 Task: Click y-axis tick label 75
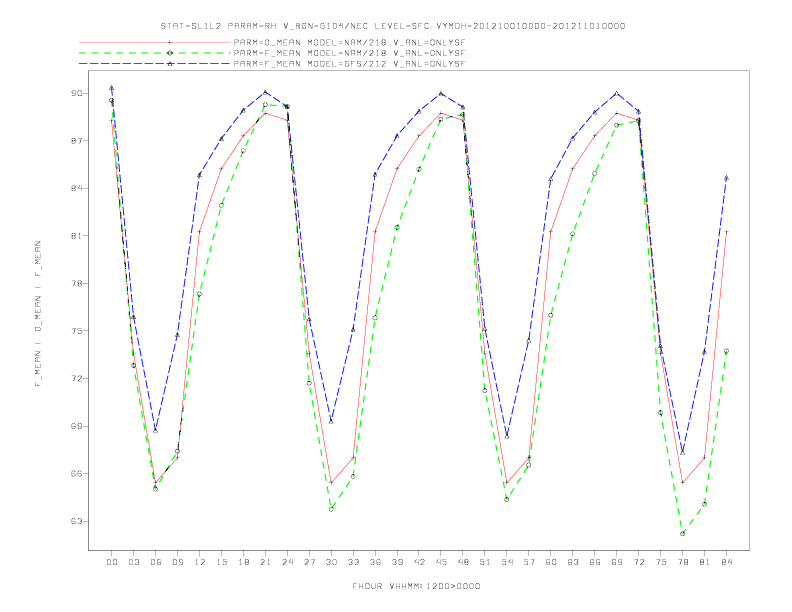[x=76, y=331]
